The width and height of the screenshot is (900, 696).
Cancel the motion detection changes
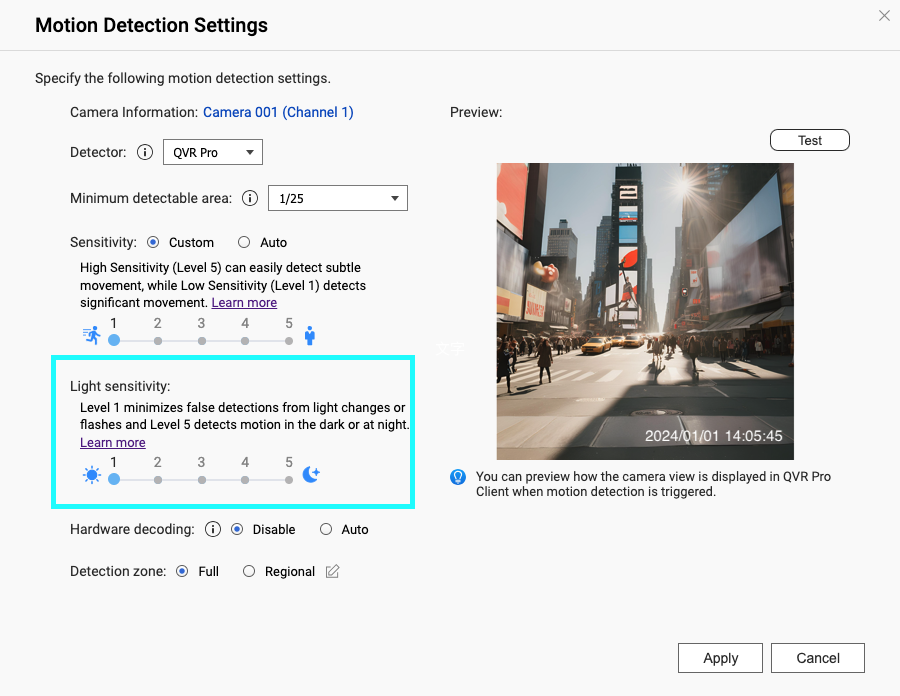[x=817, y=658]
